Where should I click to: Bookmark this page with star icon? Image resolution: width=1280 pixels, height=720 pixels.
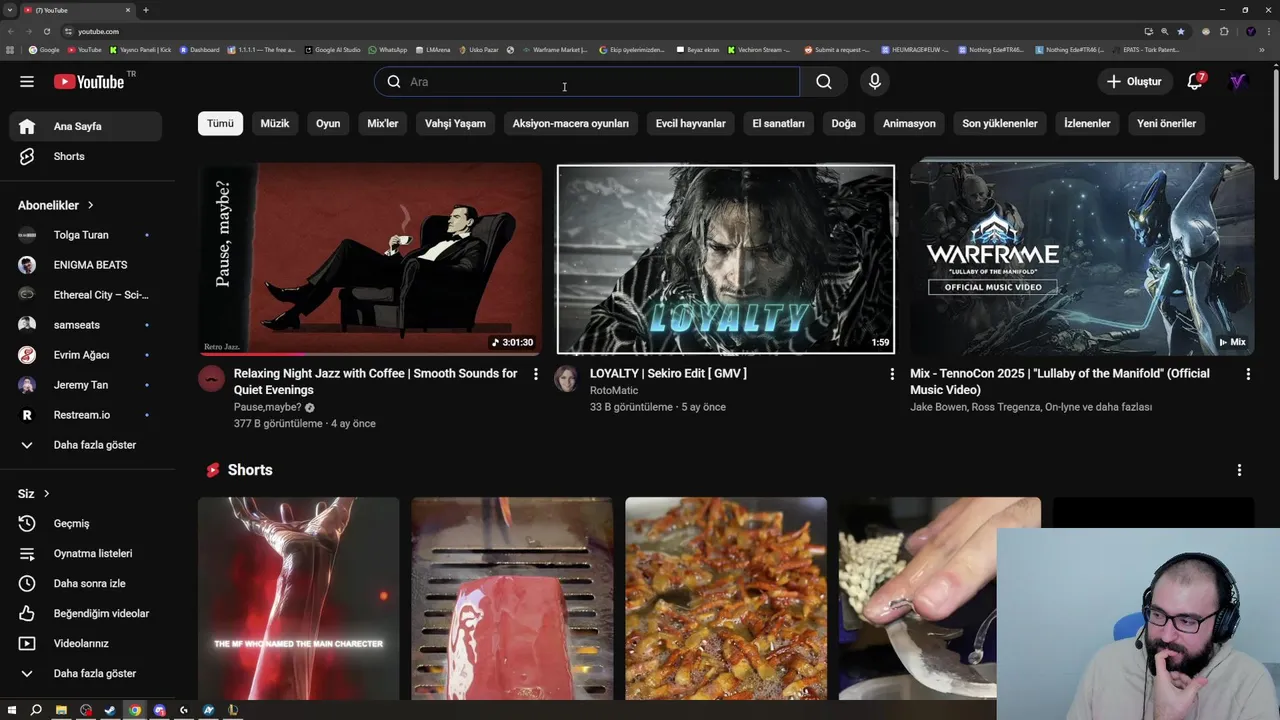point(1180,31)
